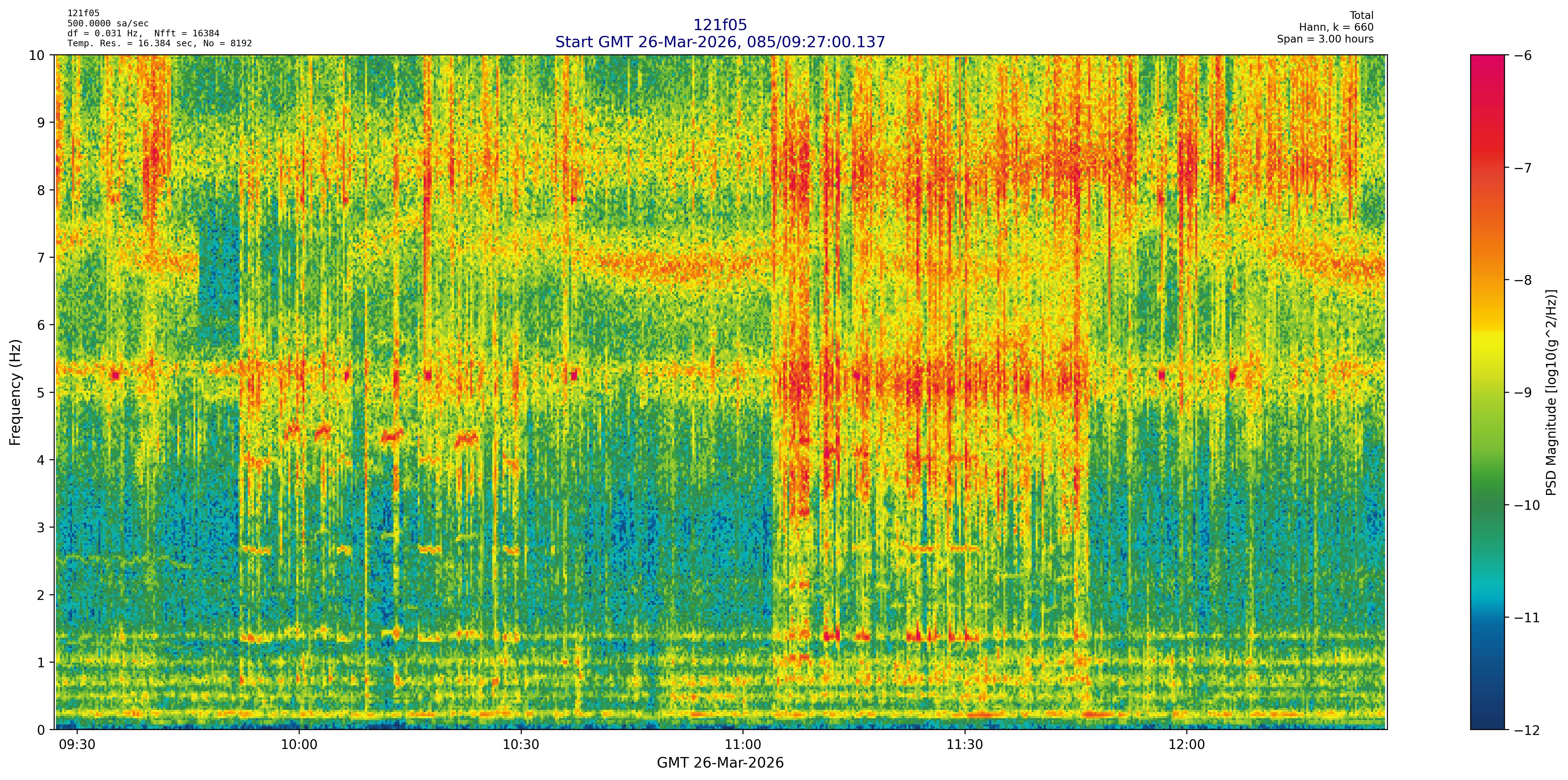Viewport: 1568px width, 780px height.
Task: Click the 12:00 time axis tick label
Action: pyautogui.click(x=1186, y=745)
